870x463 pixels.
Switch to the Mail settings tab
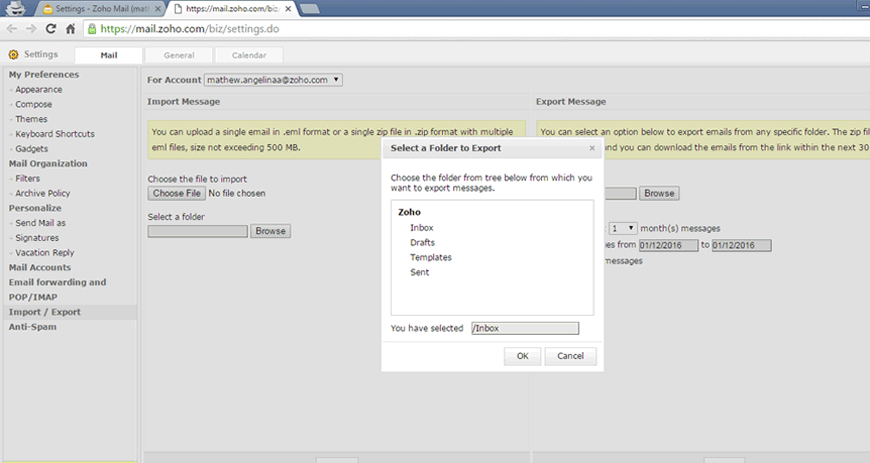click(109, 55)
